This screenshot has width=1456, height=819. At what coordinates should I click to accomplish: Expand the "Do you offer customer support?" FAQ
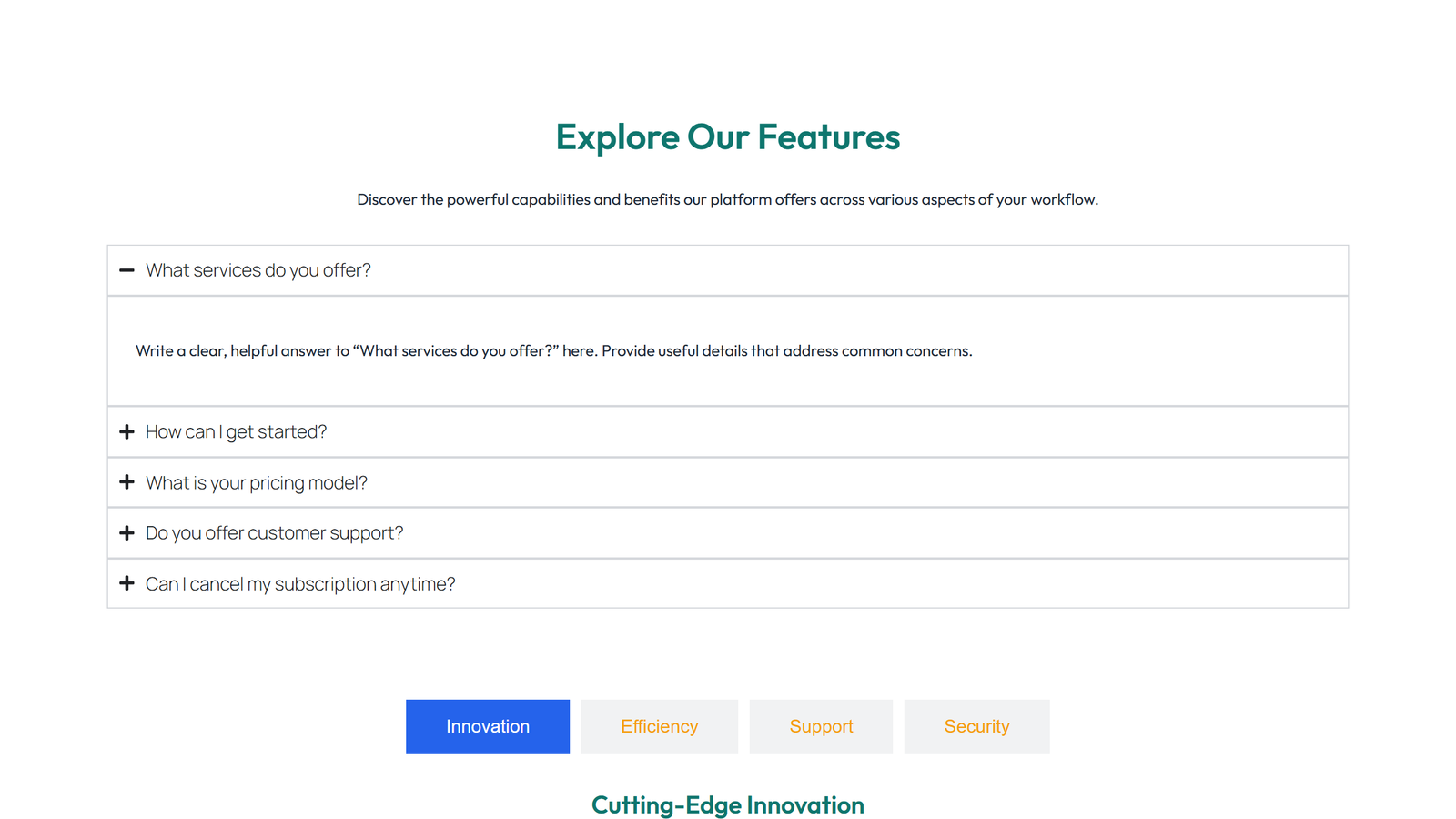pyautogui.click(x=274, y=532)
